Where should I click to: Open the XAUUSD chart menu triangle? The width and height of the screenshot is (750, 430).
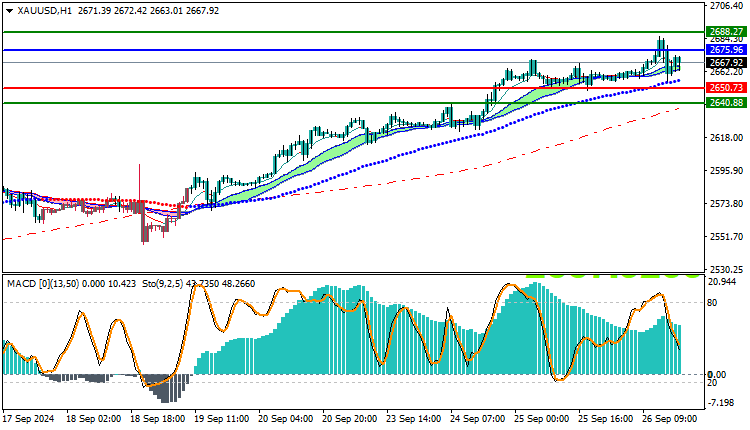9,11
